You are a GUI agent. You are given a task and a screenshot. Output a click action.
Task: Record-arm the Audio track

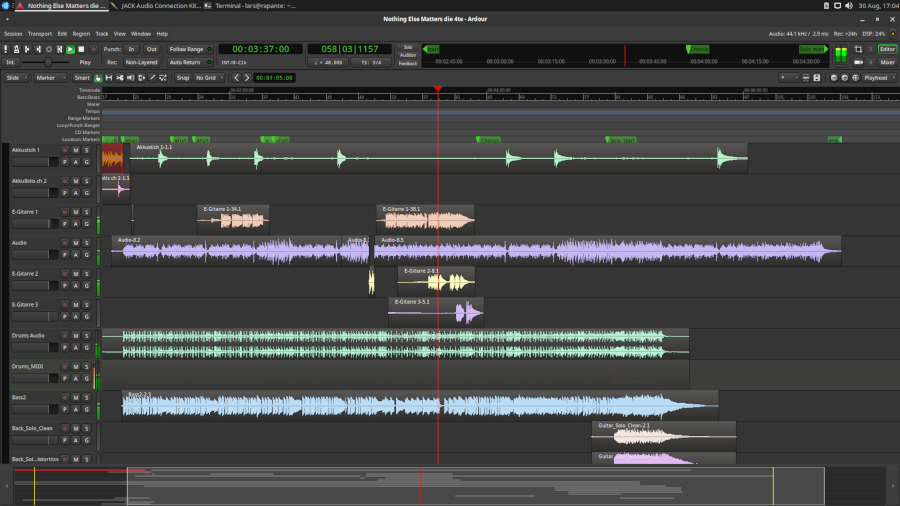coord(64,243)
